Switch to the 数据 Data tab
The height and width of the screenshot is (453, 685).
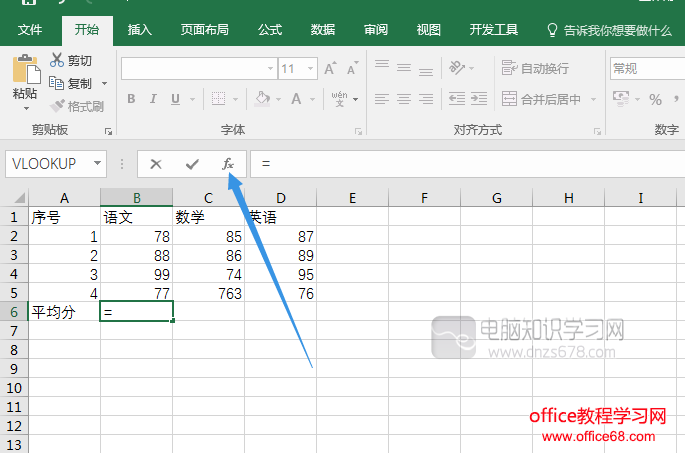coord(322,30)
